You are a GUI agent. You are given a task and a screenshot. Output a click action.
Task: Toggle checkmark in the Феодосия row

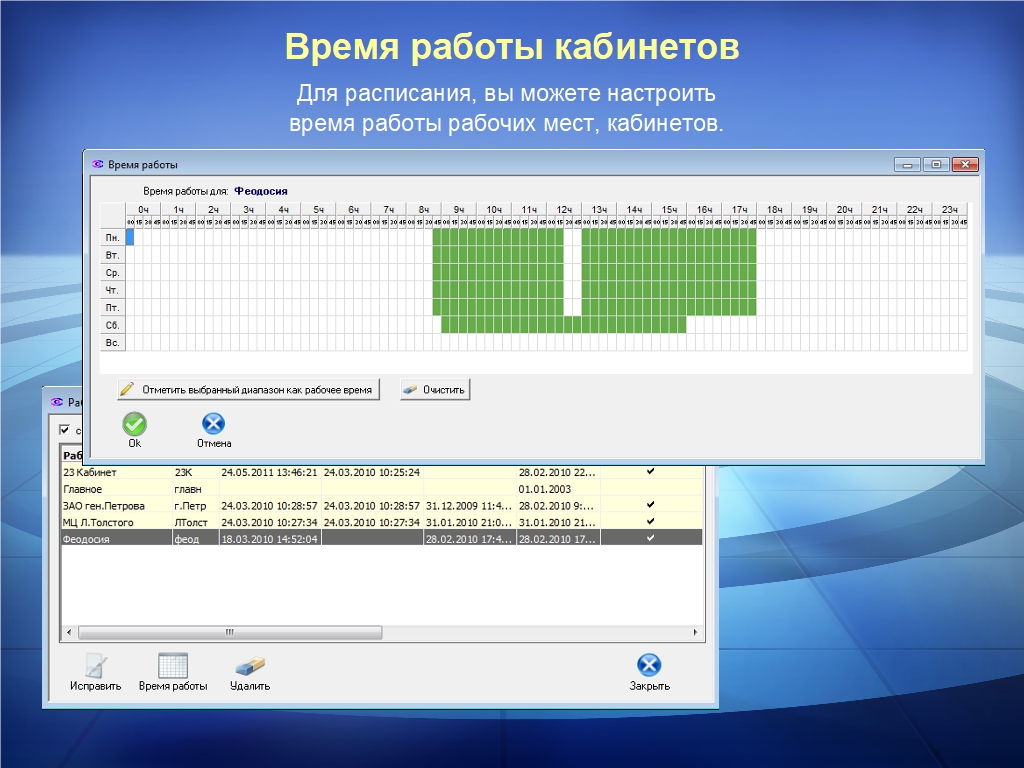coord(651,538)
